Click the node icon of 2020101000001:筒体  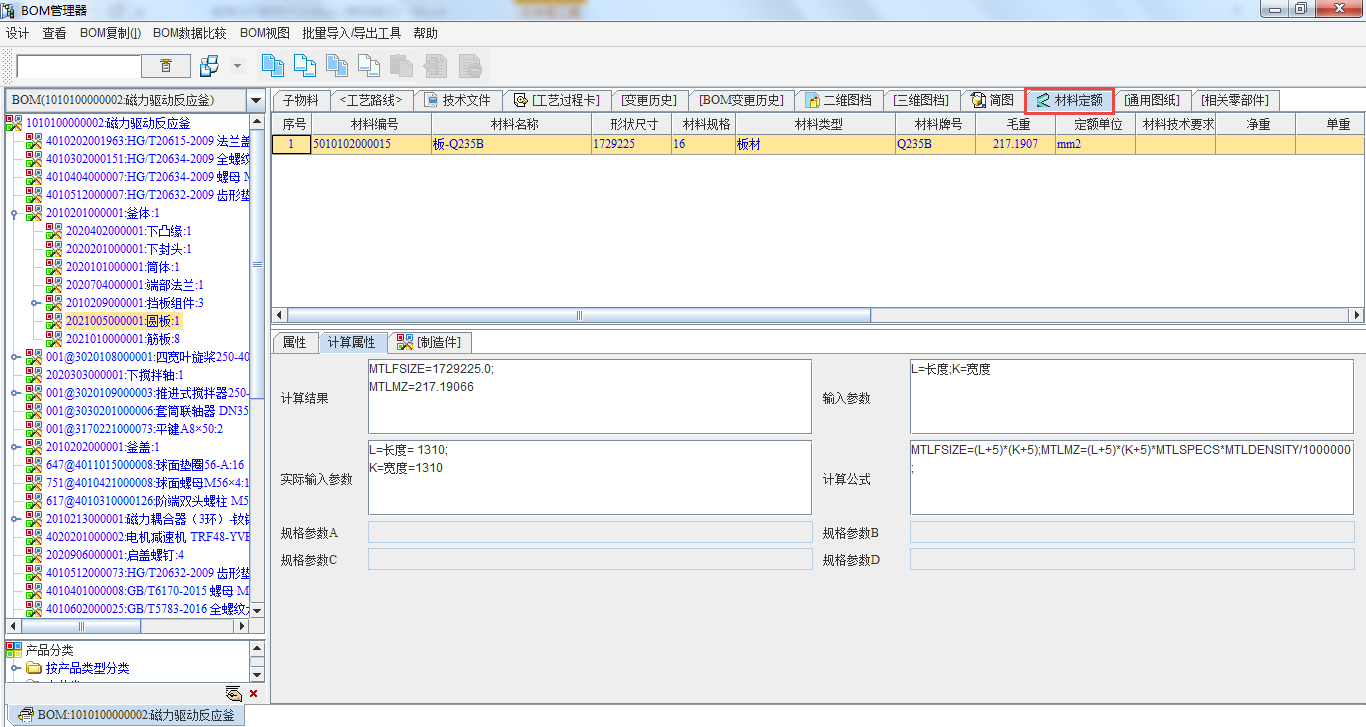[54, 267]
